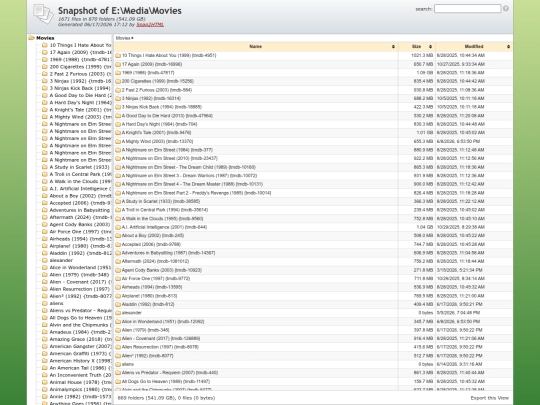This screenshot has height=405, width=540.
Task: Open Nightmare on Elm Street 3 Dream Warriors
Action: (x=189, y=176)
